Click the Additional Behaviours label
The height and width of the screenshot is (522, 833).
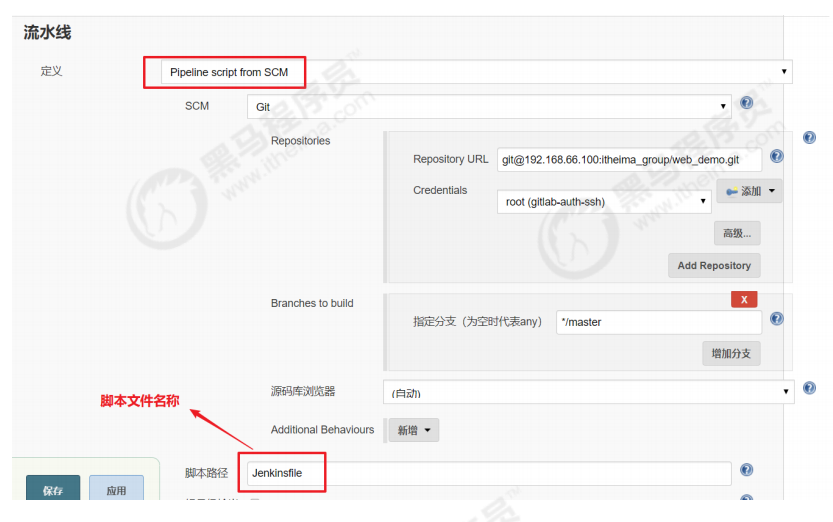click(x=322, y=430)
